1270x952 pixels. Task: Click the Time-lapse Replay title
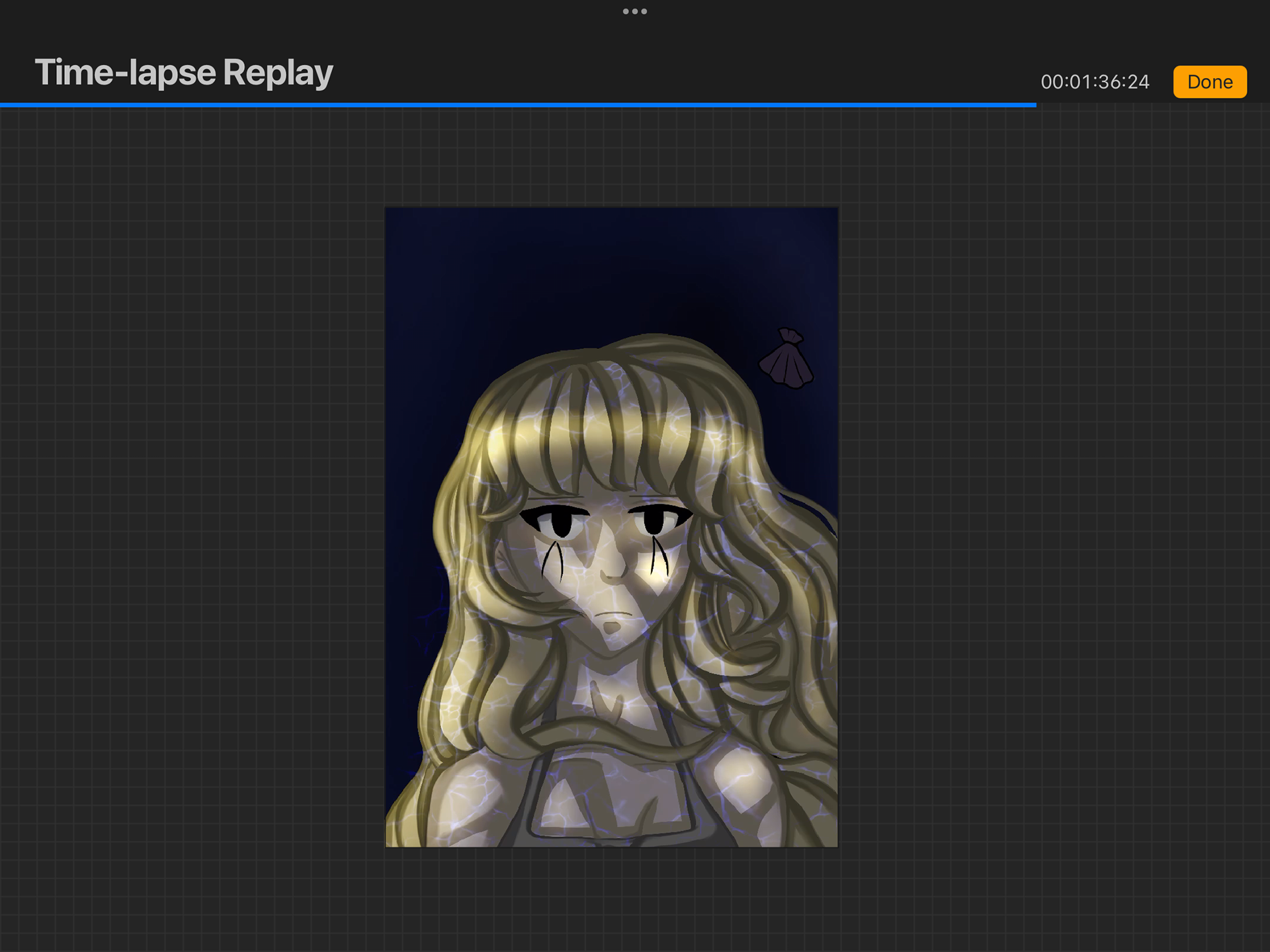(x=184, y=73)
